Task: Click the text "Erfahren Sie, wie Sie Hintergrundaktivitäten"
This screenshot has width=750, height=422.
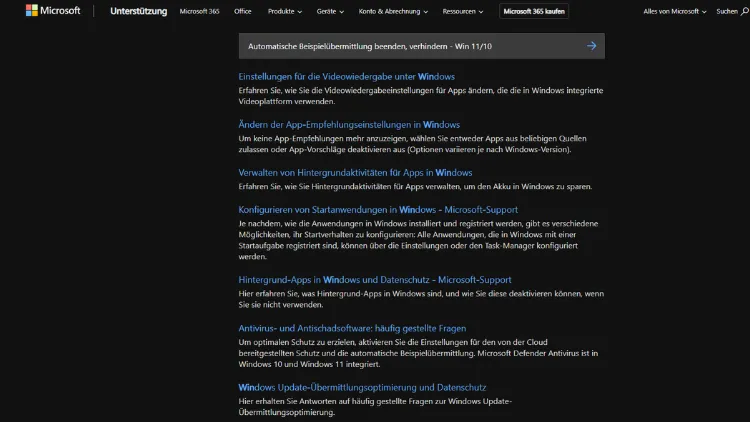Action: click(x=415, y=187)
